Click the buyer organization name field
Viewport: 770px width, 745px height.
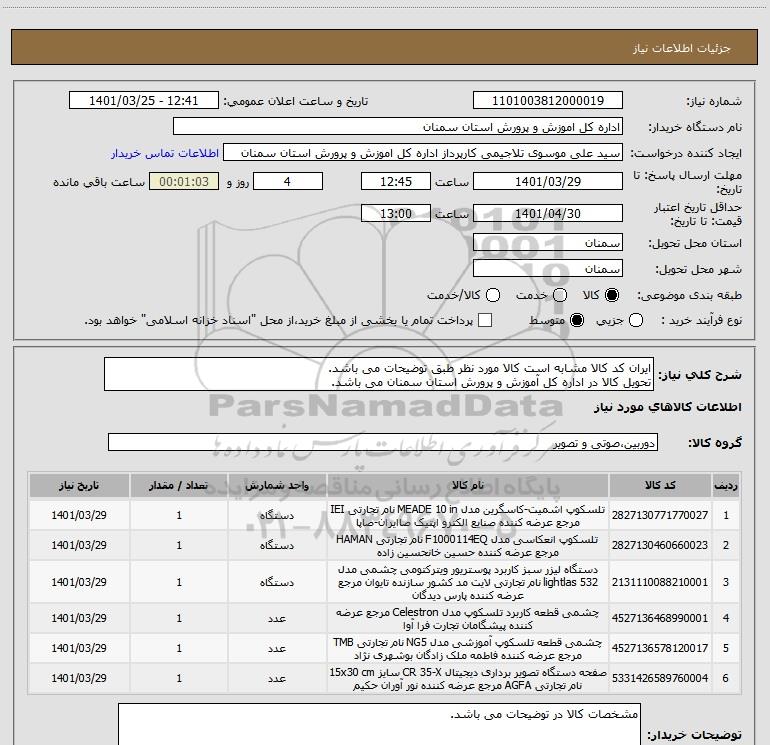pyautogui.click(x=398, y=127)
